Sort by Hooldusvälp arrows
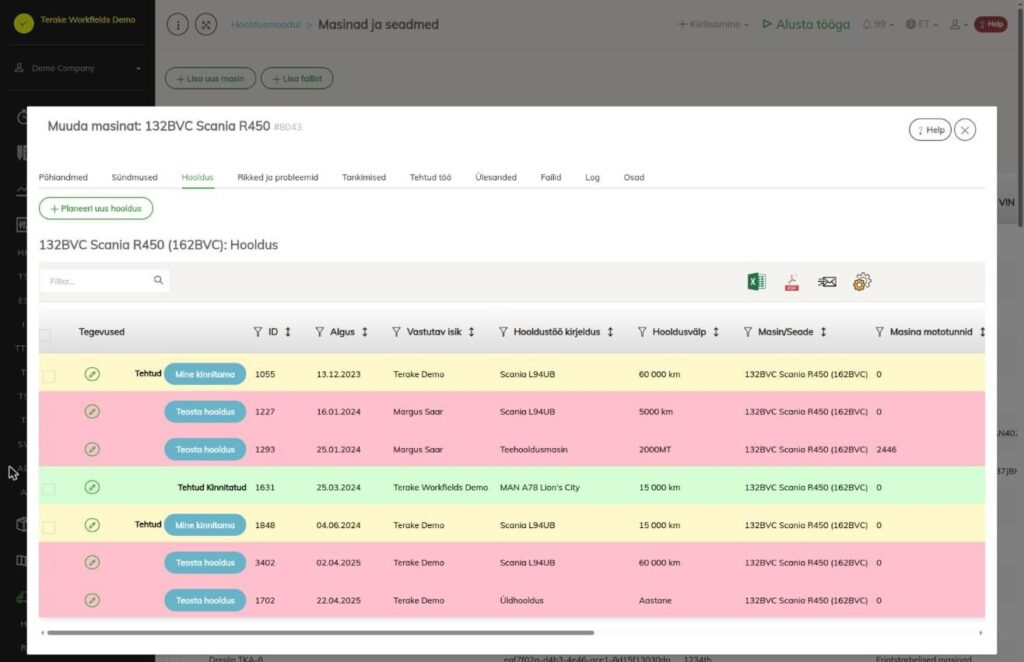 click(x=716, y=332)
